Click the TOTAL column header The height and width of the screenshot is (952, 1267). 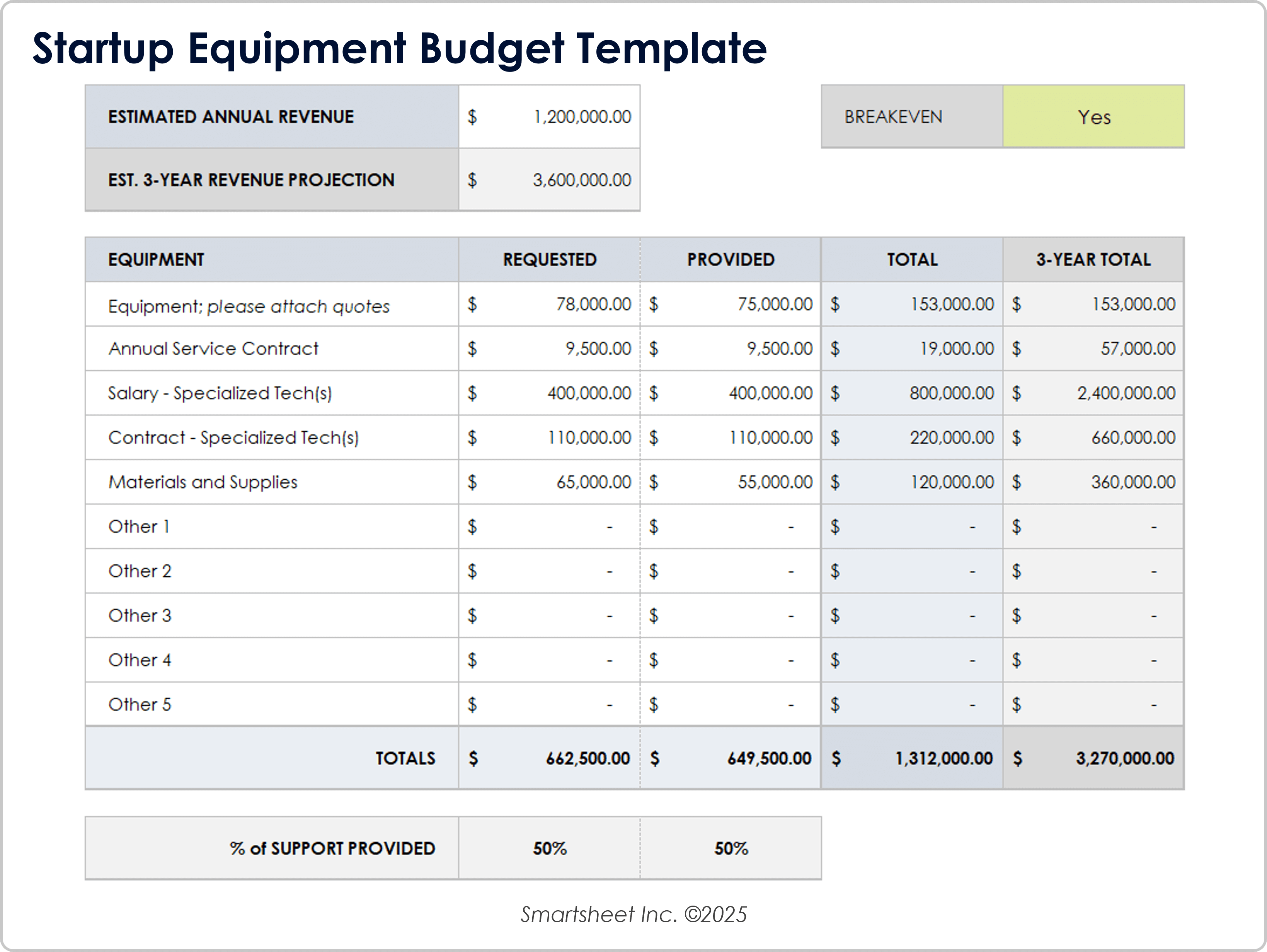tap(911, 259)
